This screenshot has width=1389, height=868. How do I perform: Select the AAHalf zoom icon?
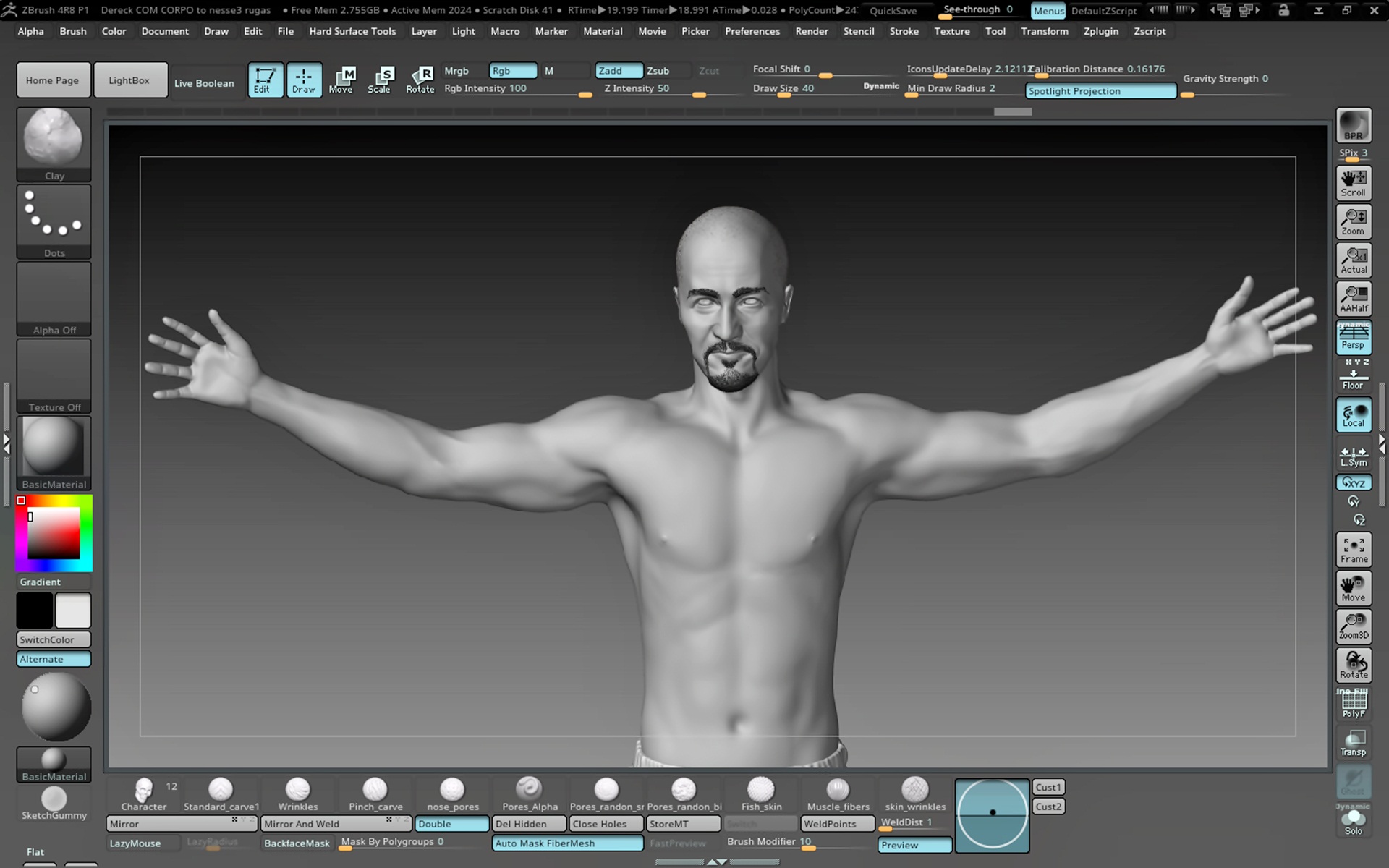point(1354,299)
